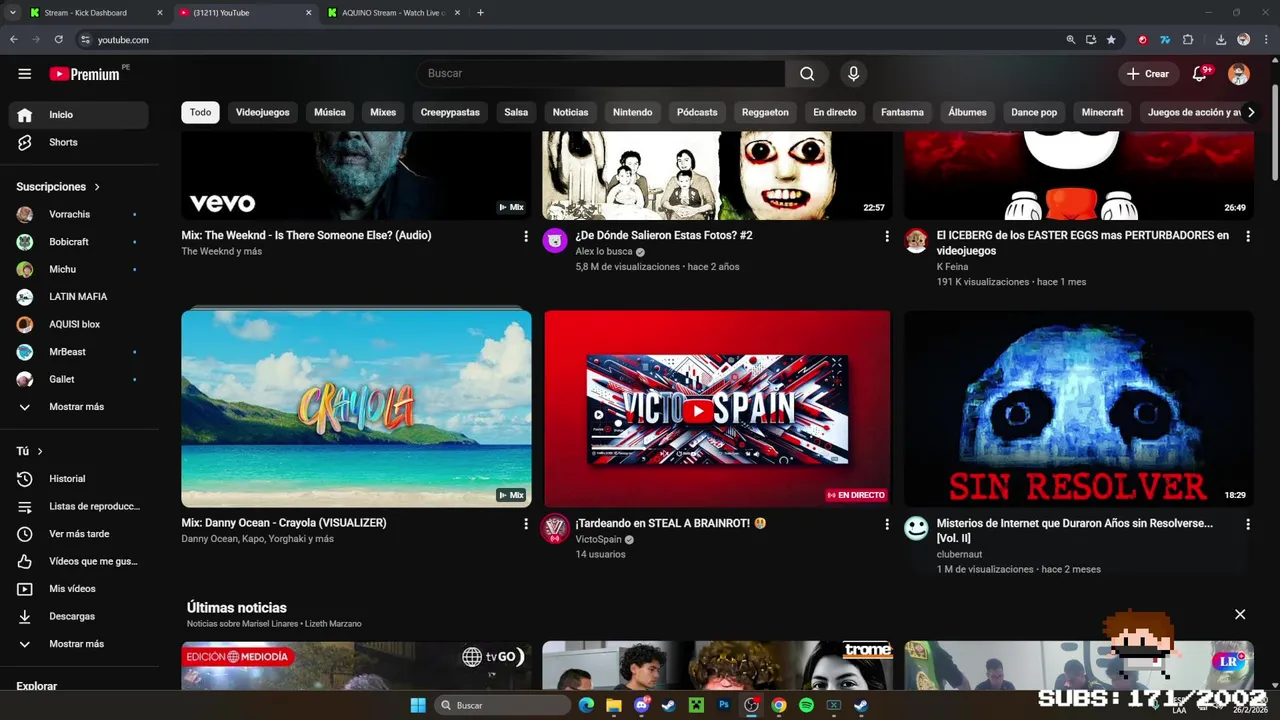Viewport: 1280px width, 720px height.
Task: Open Shorts from the sidebar
Action: pos(78,142)
